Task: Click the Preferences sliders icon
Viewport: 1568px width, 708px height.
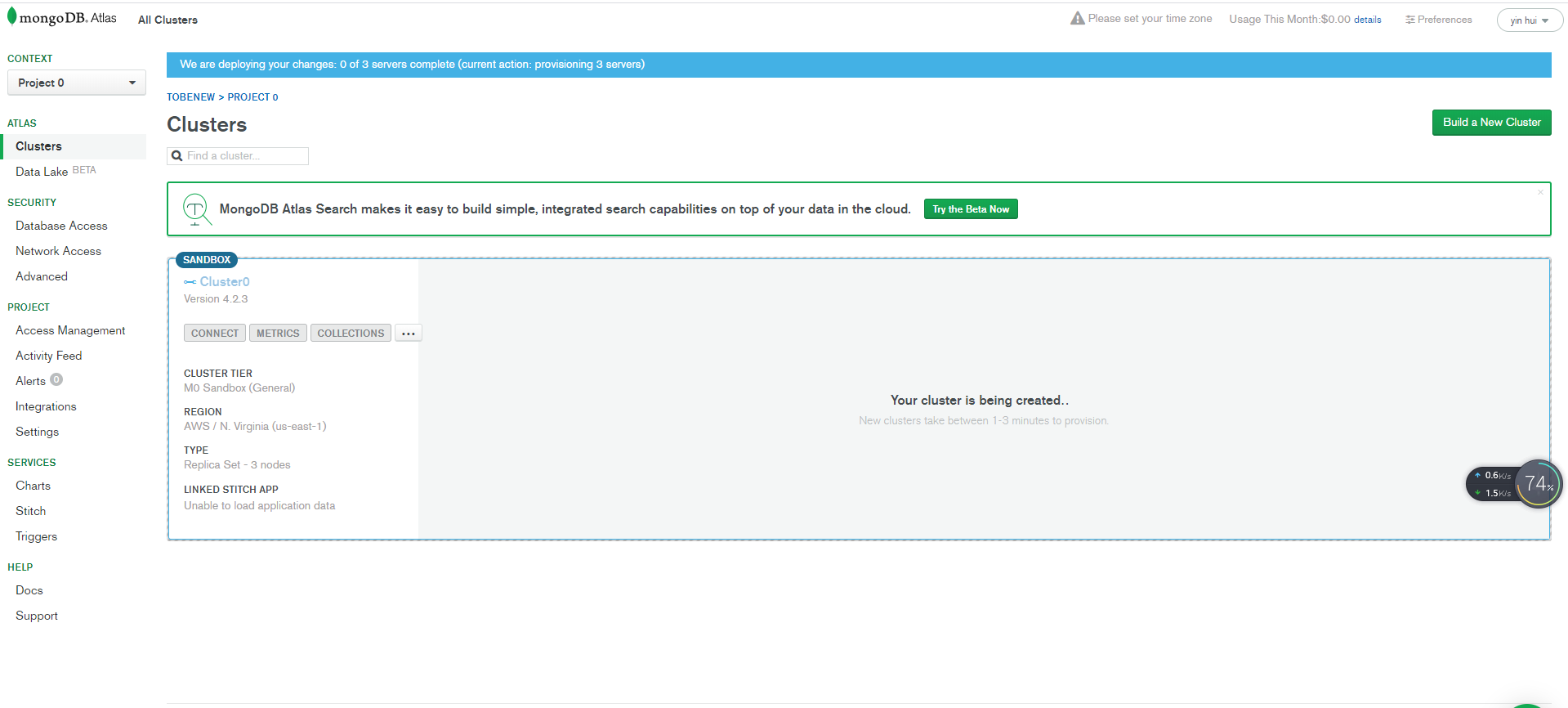Action: pos(1409,20)
